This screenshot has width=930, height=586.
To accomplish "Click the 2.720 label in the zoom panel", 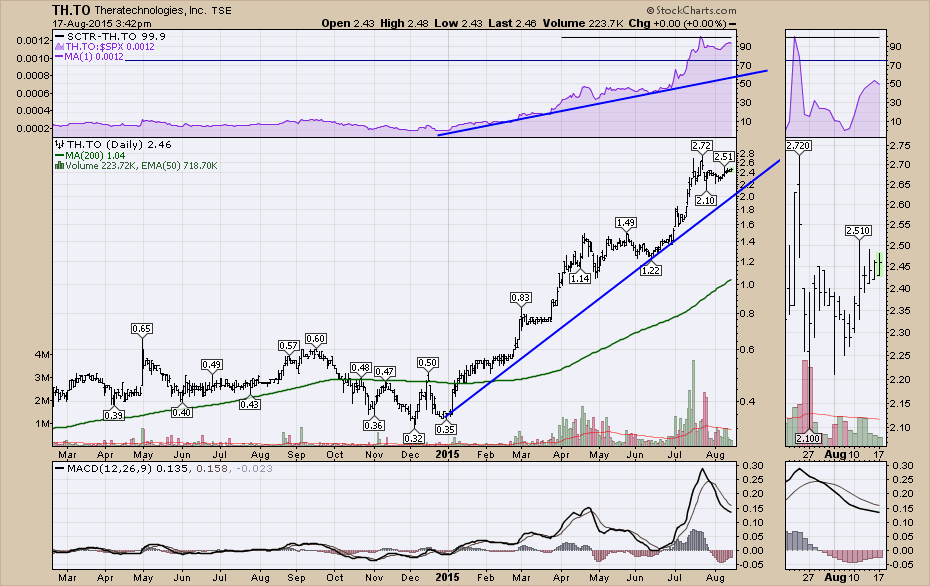I will pyautogui.click(x=798, y=145).
